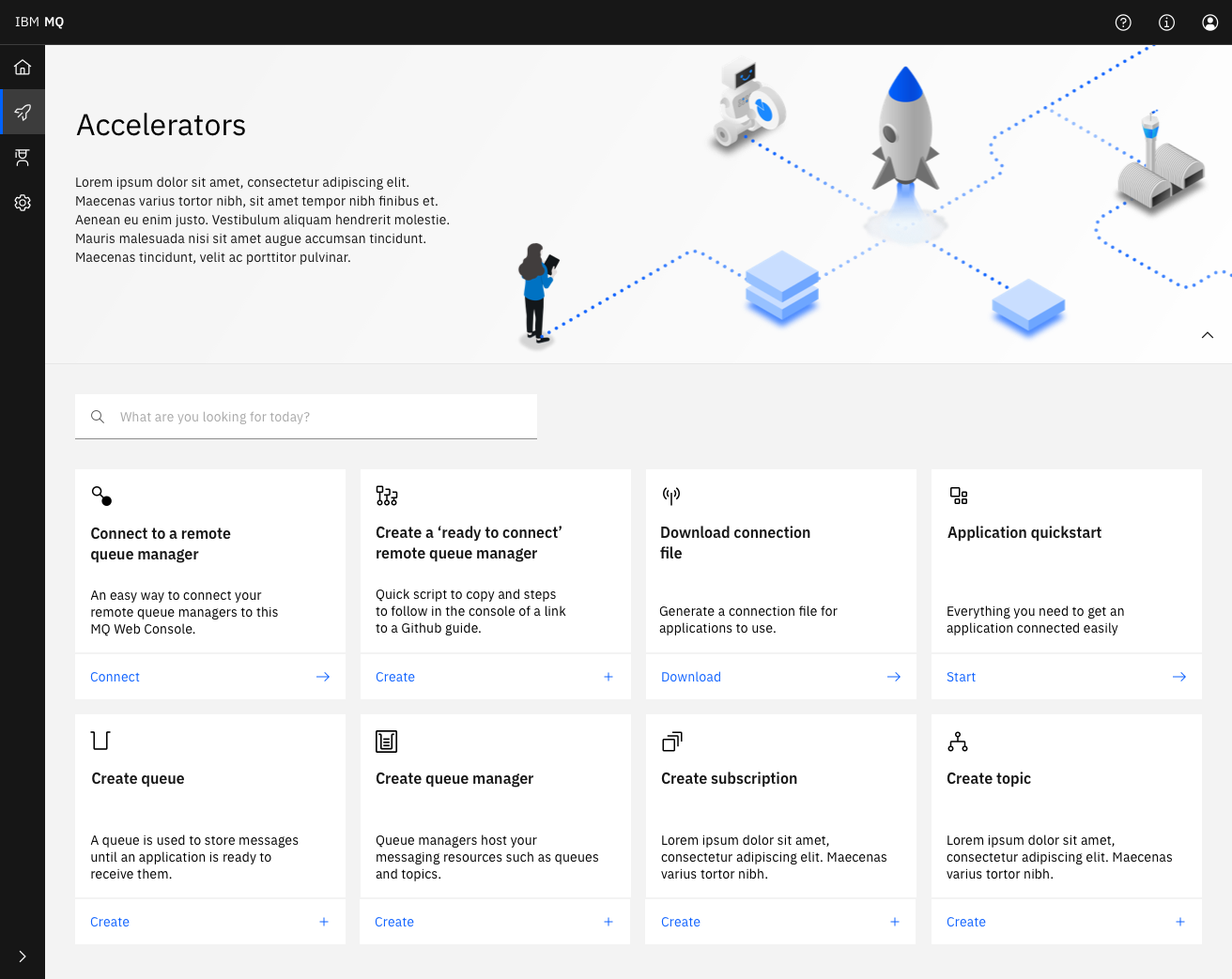
Task: Click the search field 'What are you looking for'
Action: (306, 417)
